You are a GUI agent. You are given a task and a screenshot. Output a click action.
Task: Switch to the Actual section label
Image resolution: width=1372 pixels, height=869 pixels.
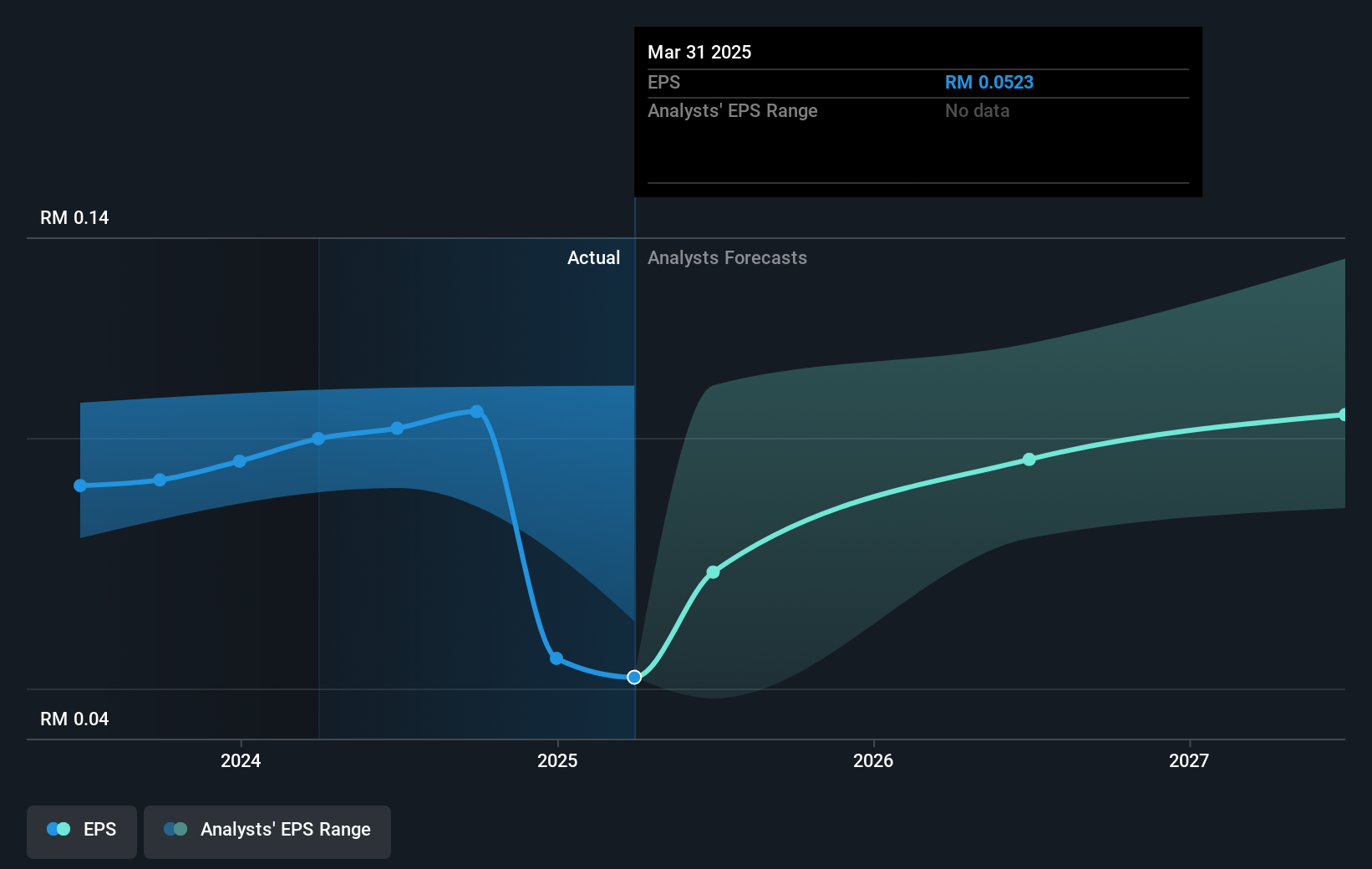pyautogui.click(x=593, y=257)
